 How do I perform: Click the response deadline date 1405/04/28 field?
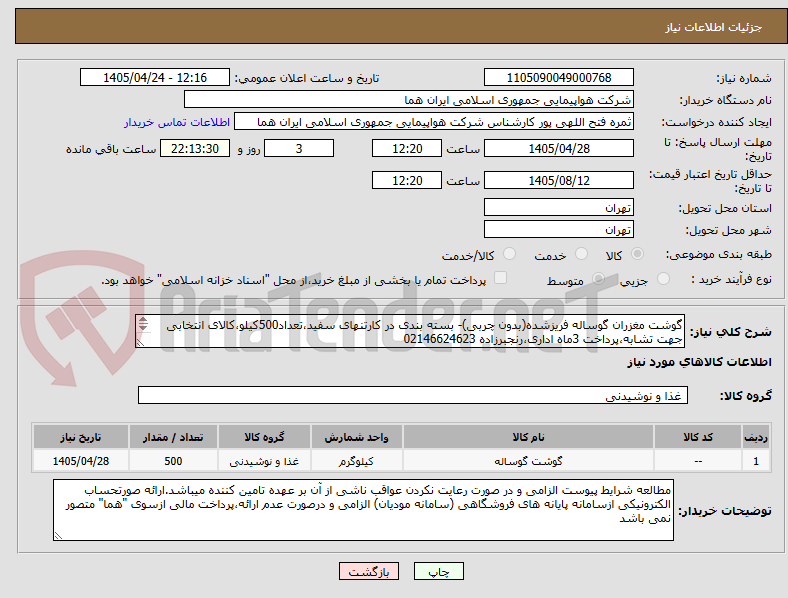click(558, 149)
